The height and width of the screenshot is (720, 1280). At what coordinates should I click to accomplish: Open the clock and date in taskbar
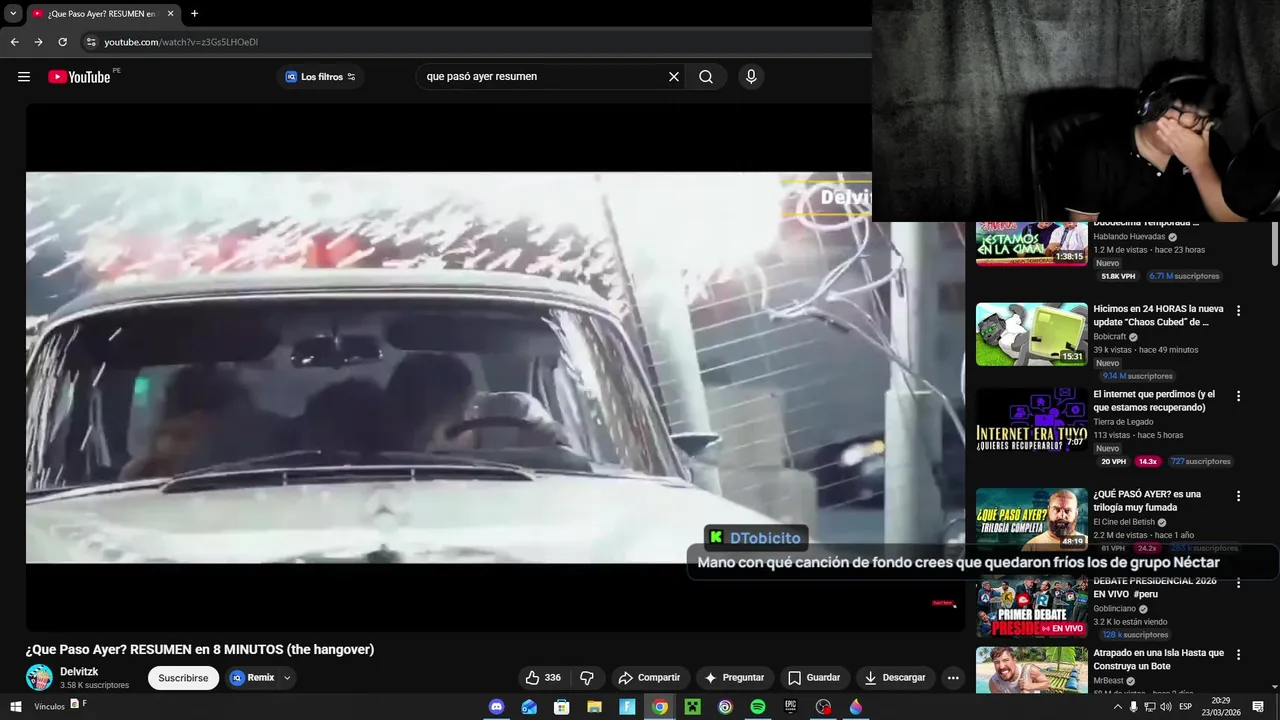click(x=1221, y=707)
